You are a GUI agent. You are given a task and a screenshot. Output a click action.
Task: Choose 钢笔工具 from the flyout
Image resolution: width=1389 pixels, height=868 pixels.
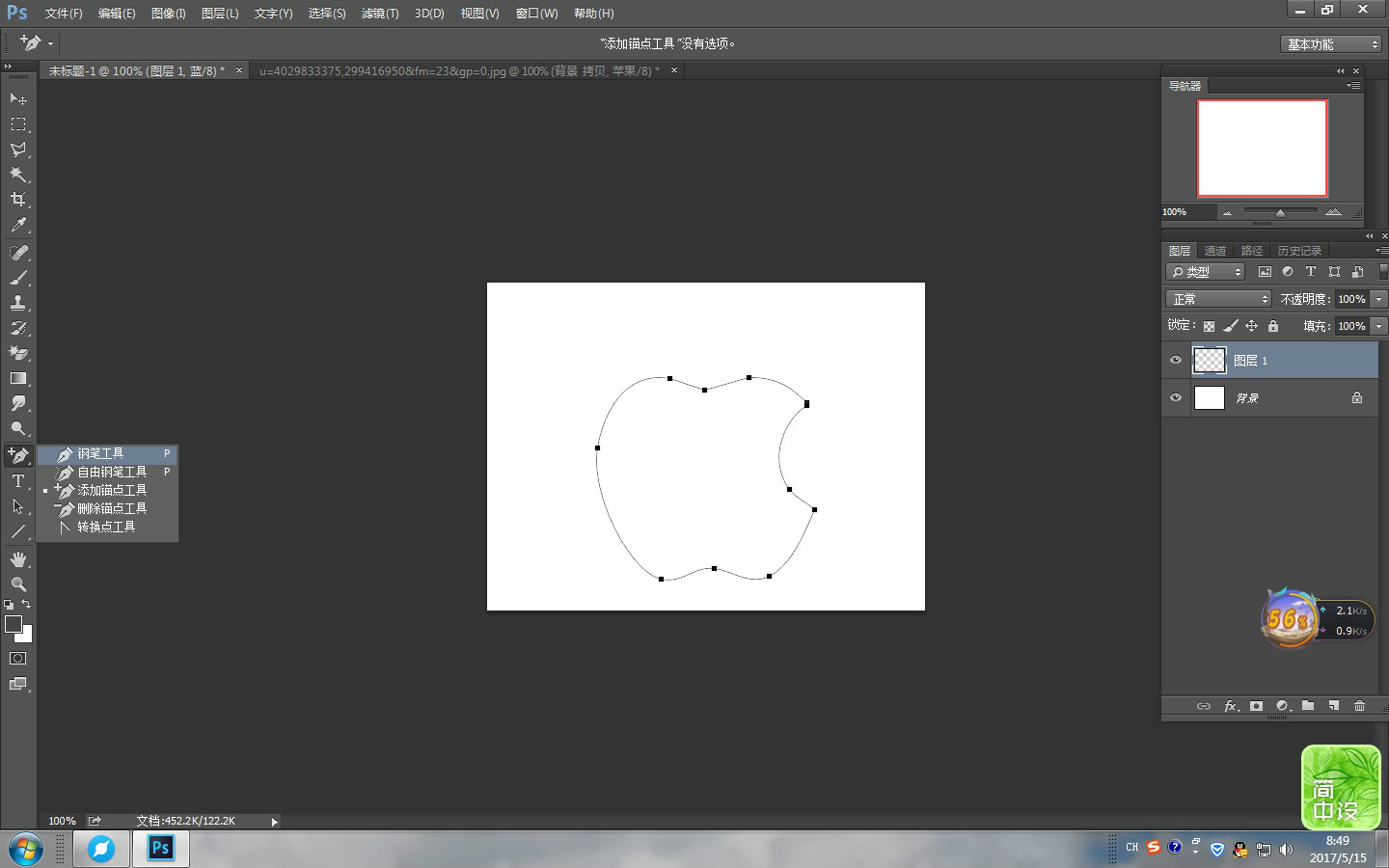(x=108, y=453)
